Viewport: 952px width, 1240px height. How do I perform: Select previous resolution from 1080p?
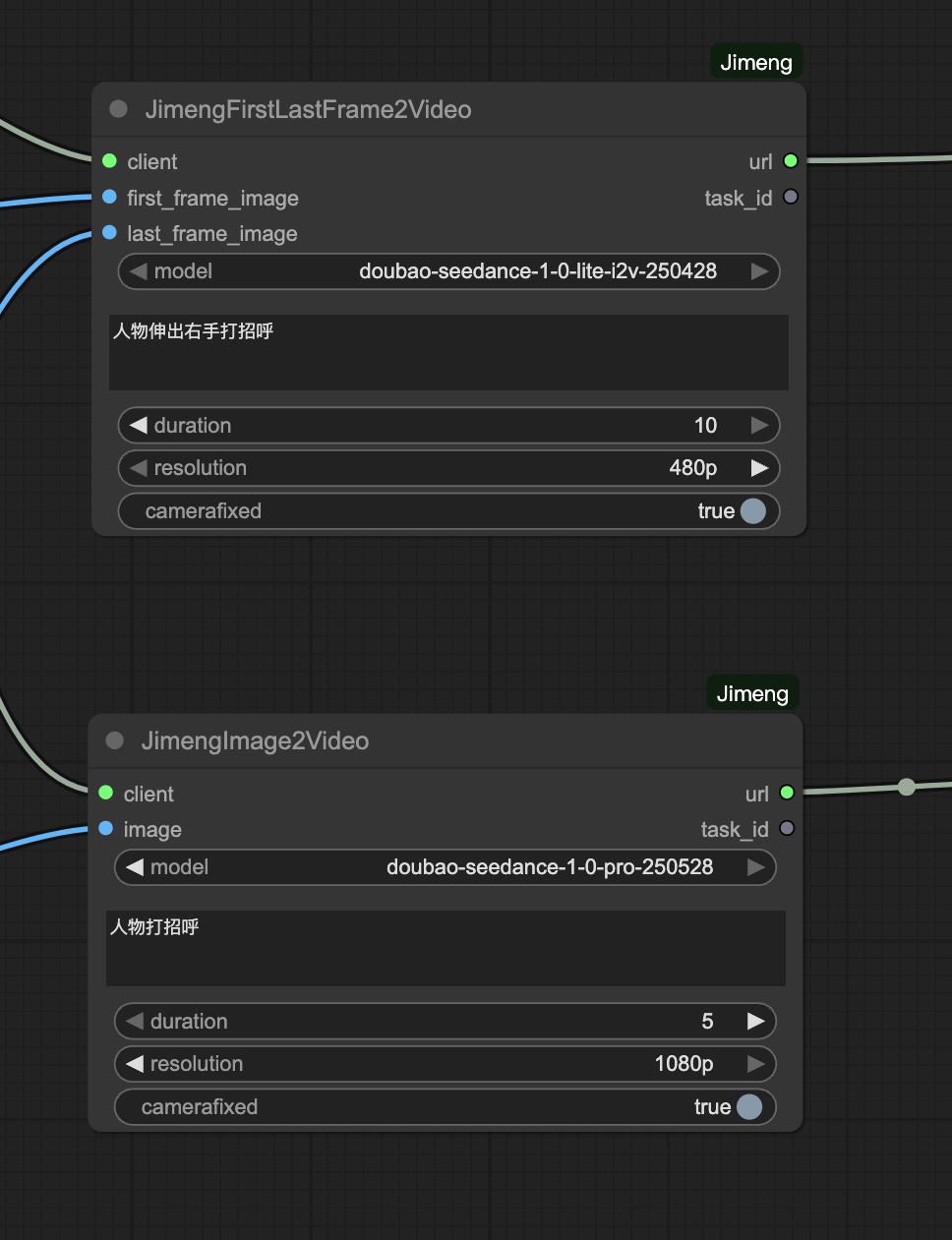pyautogui.click(x=135, y=1064)
